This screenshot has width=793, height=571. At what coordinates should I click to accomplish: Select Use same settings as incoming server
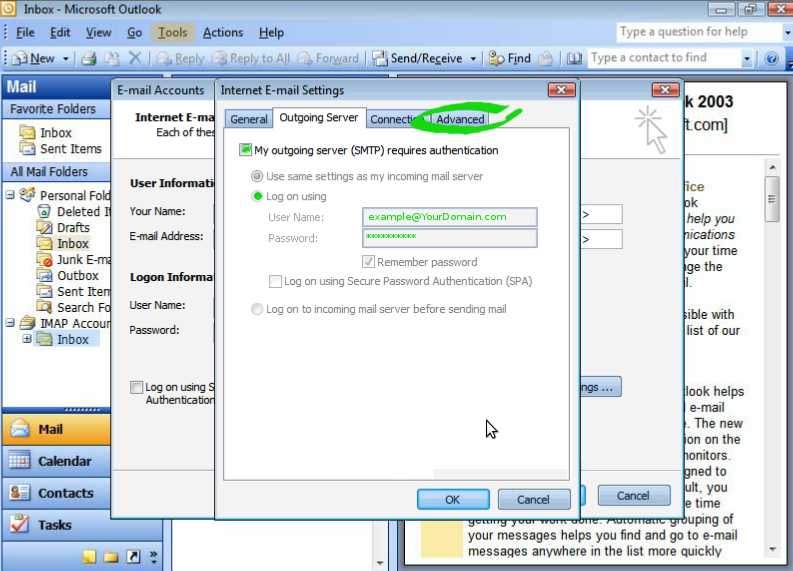257,177
